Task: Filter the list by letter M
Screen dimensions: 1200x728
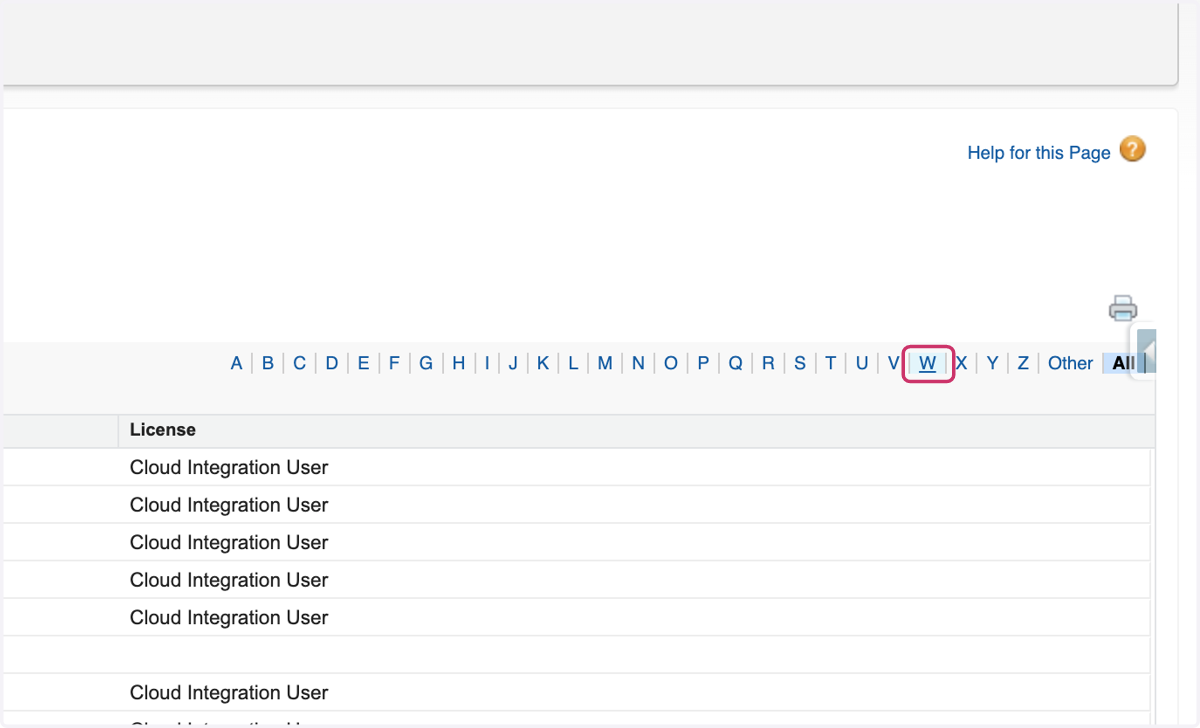Action: (605, 363)
